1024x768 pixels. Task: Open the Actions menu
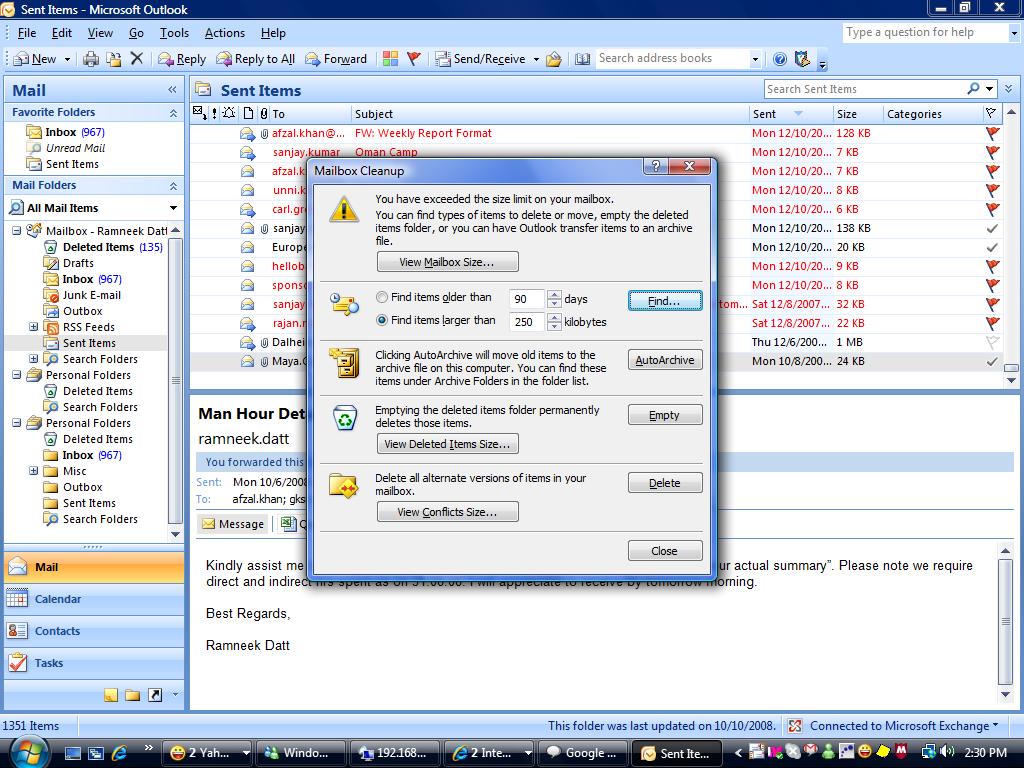coord(224,32)
